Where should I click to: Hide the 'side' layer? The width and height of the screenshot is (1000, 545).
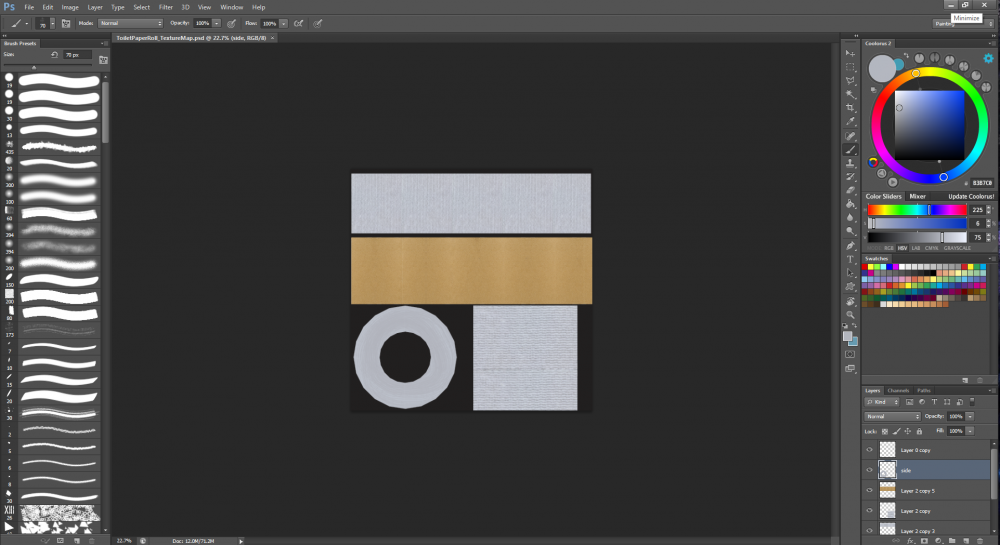coord(868,470)
